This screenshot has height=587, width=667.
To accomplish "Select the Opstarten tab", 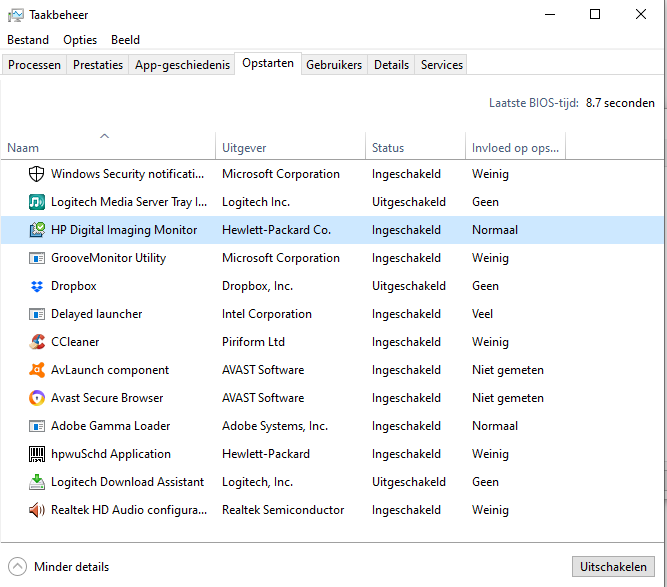I will [x=268, y=63].
